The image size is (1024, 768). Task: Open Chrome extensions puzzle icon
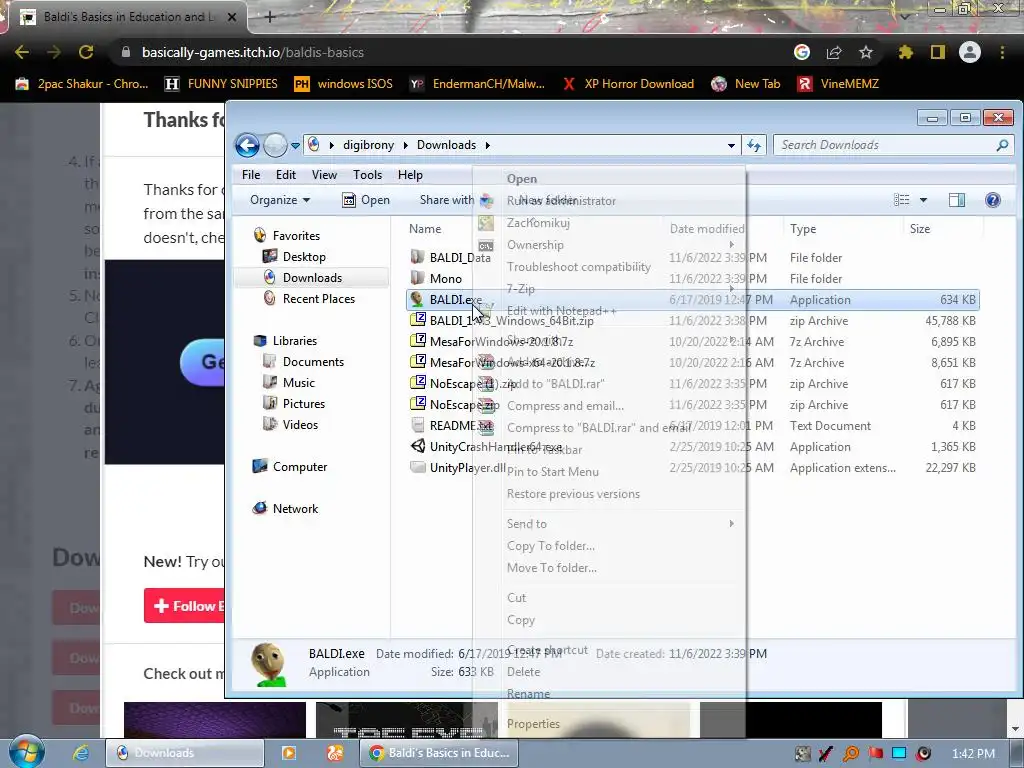906,52
